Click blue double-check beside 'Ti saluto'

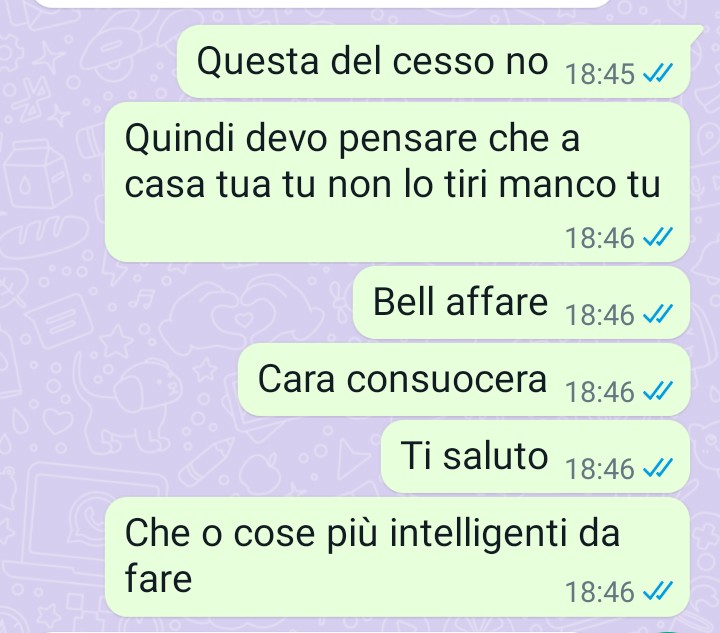pyautogui.click(x=658, y=468)
